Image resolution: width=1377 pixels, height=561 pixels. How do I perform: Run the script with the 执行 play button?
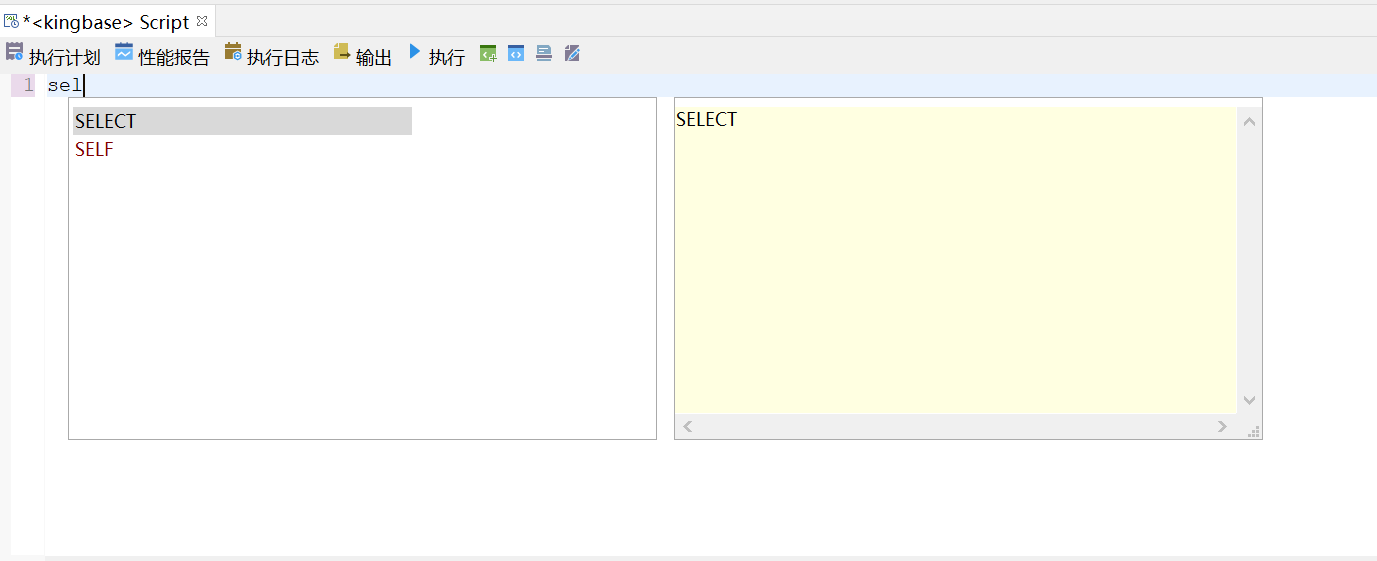[x=436, y=56]
